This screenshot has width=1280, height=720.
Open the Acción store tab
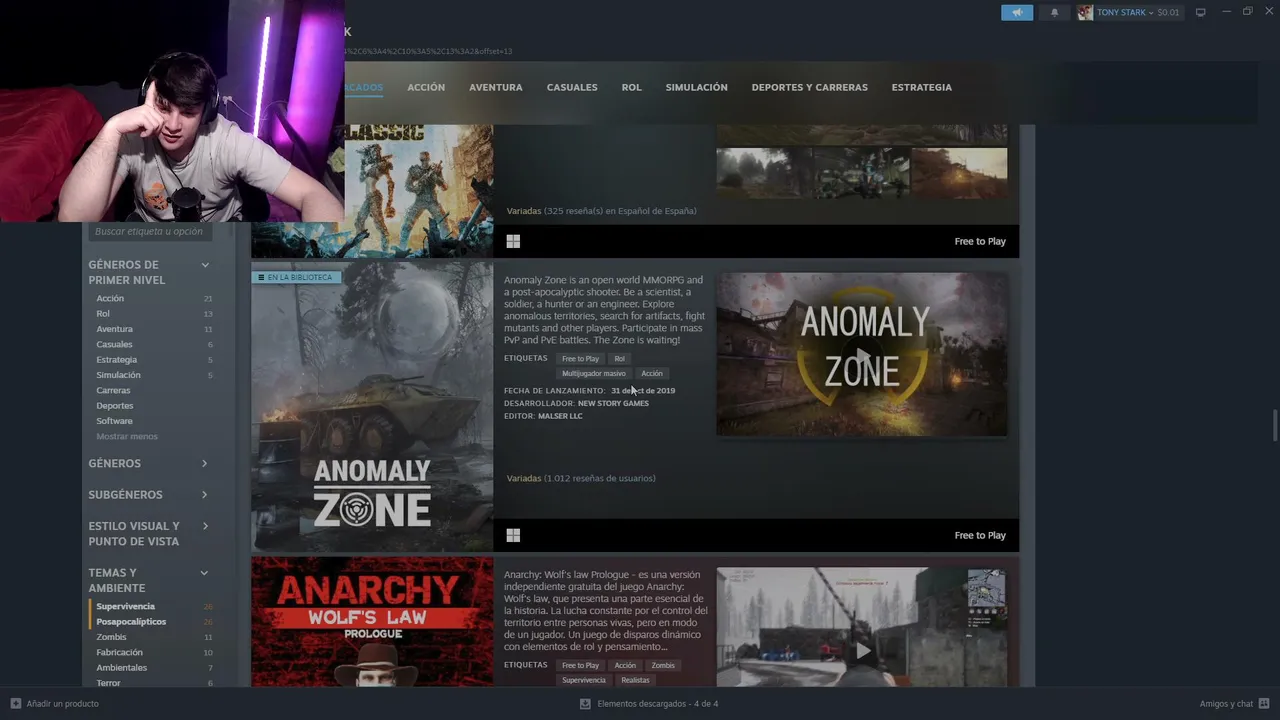(x=426, y=87)
